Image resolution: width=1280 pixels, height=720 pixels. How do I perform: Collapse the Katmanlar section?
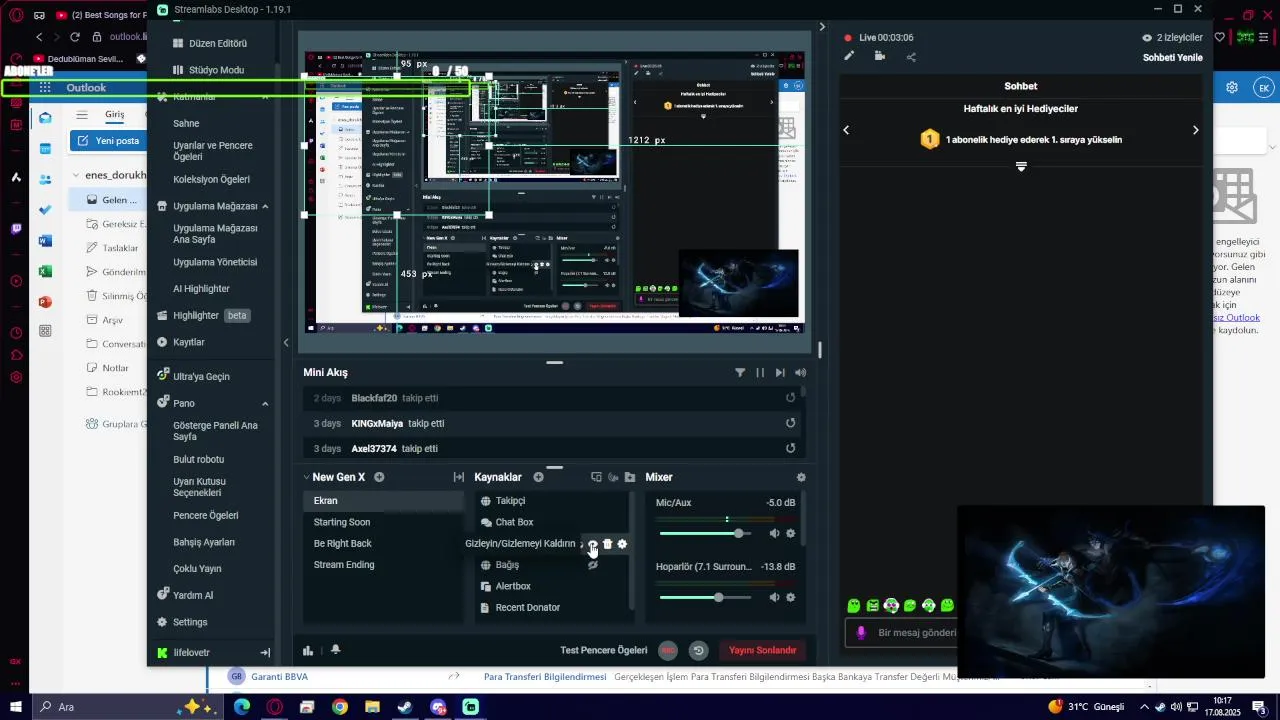265,97
